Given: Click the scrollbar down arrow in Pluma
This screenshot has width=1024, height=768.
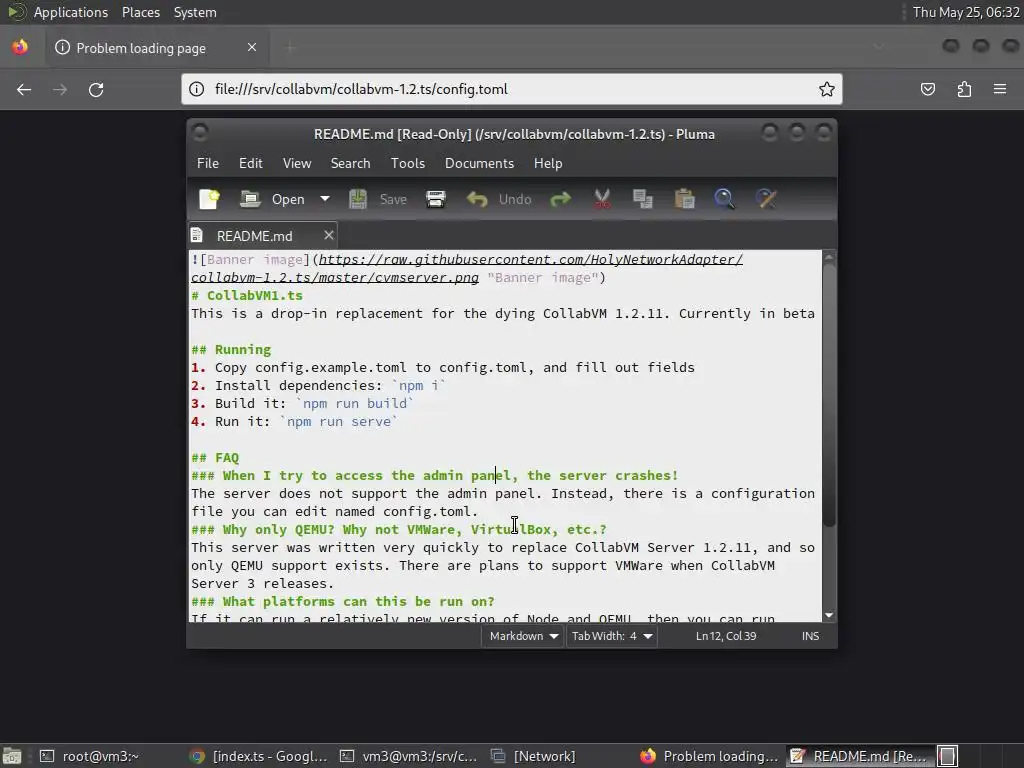Looking at the screenshot, I should (x=829, y=615).
